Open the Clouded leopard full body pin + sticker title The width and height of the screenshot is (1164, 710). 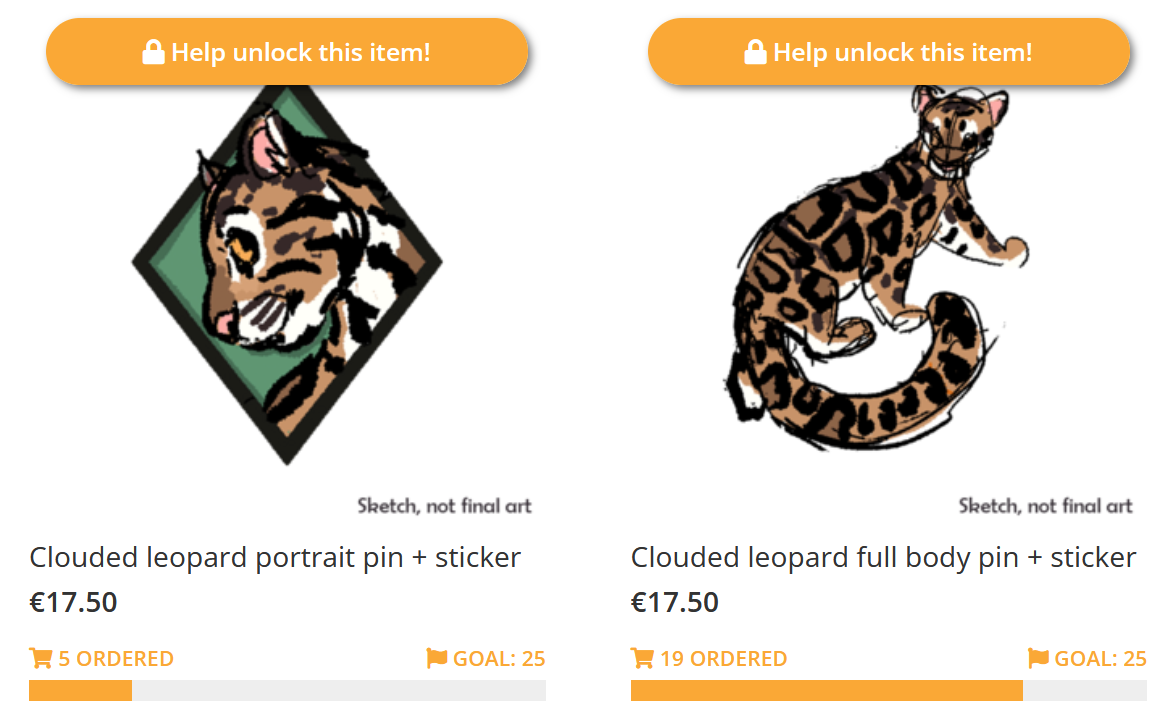tap(883, 557)
